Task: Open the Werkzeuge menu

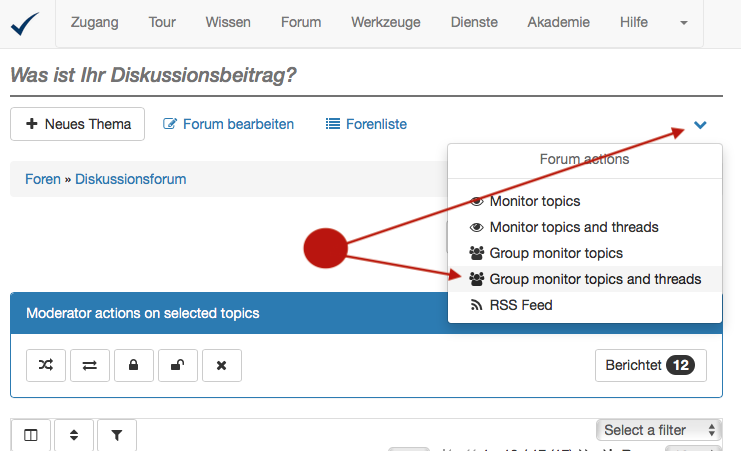Action: 386,22
